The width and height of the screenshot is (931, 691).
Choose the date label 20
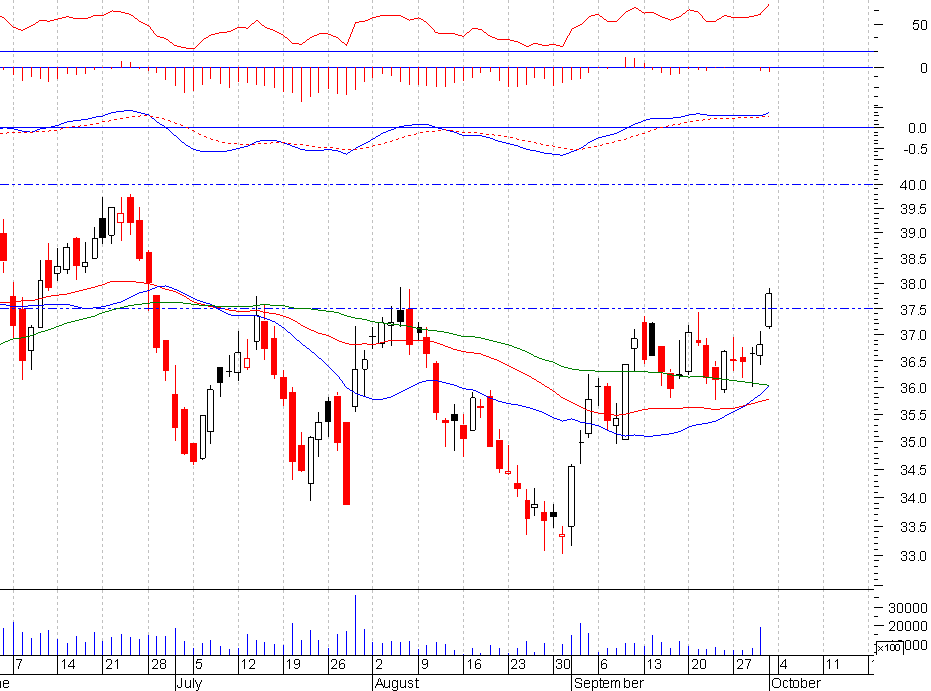(x=699, y=664)
